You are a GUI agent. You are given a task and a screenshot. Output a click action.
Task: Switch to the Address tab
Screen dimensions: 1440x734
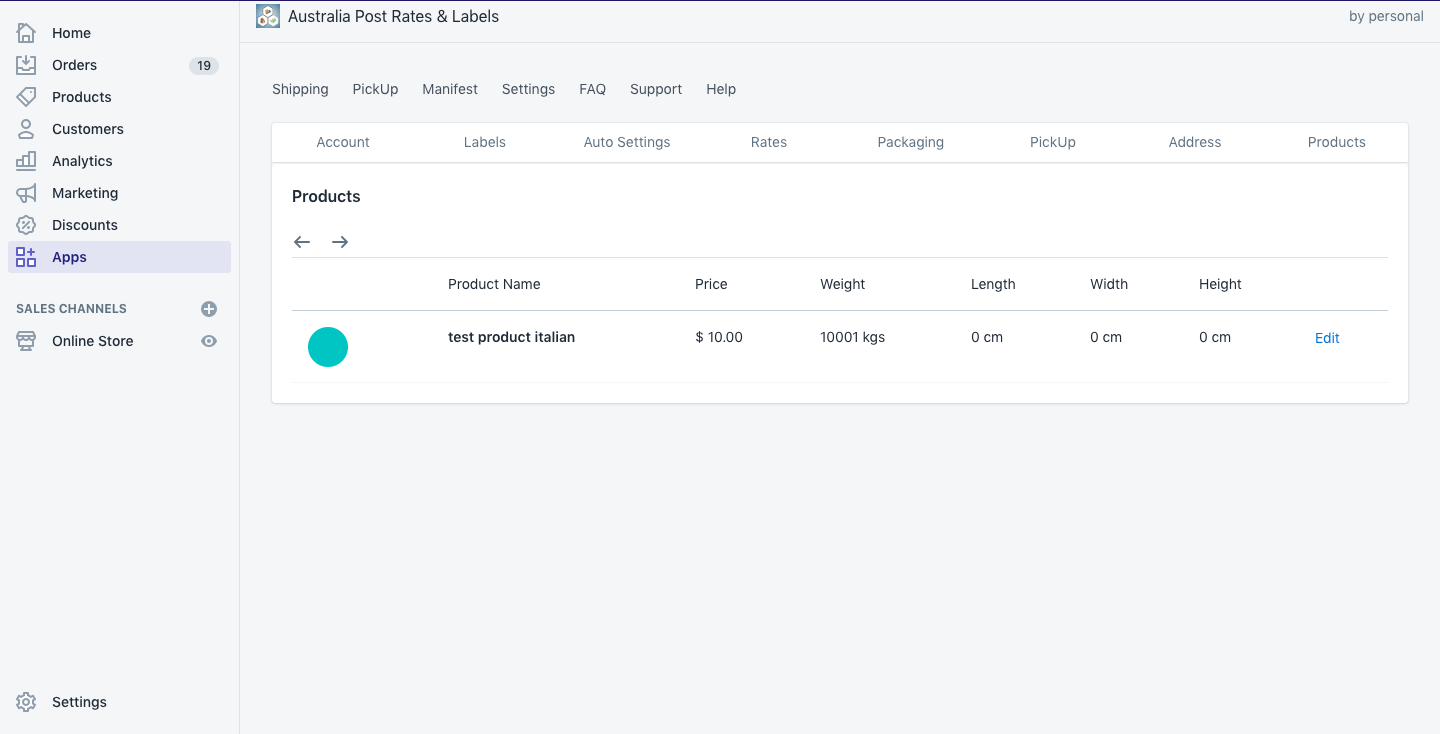click(1195, 142)
